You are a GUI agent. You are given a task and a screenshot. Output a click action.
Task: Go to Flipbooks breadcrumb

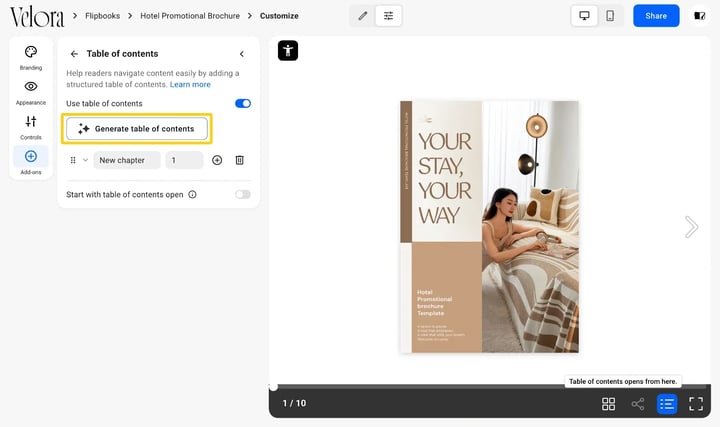(x=102, y=16)
